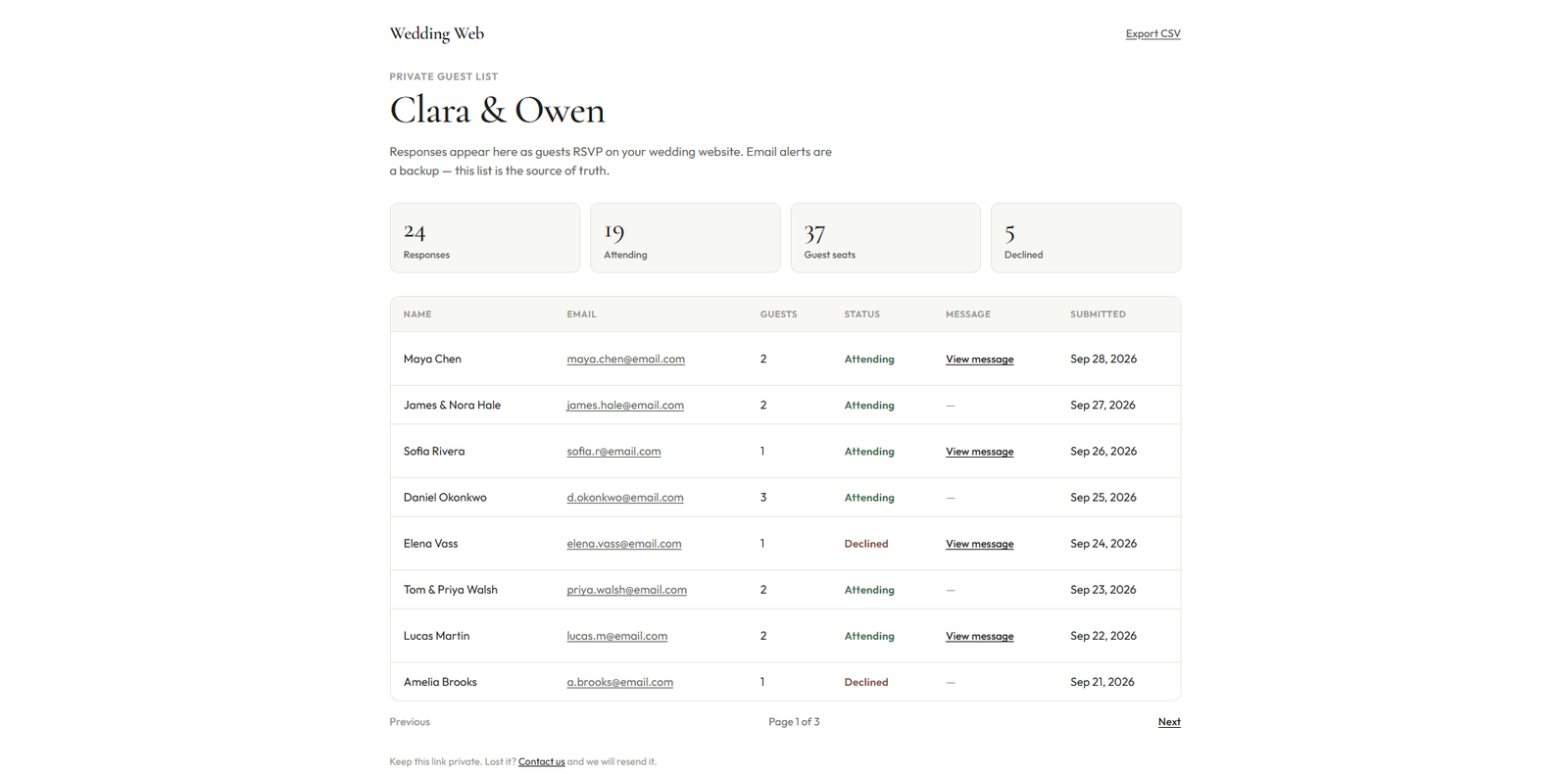
Task: Click the NAME column header
Action: tap(417, 314)
